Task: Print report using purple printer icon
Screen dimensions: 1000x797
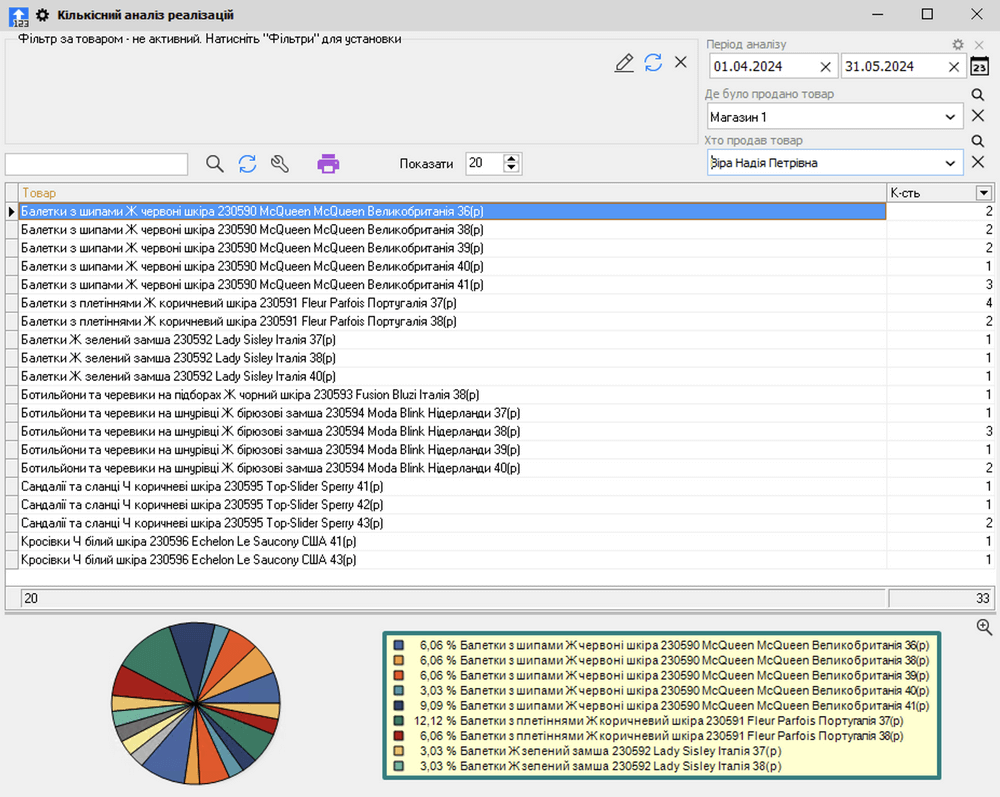Action: (328, 164)
